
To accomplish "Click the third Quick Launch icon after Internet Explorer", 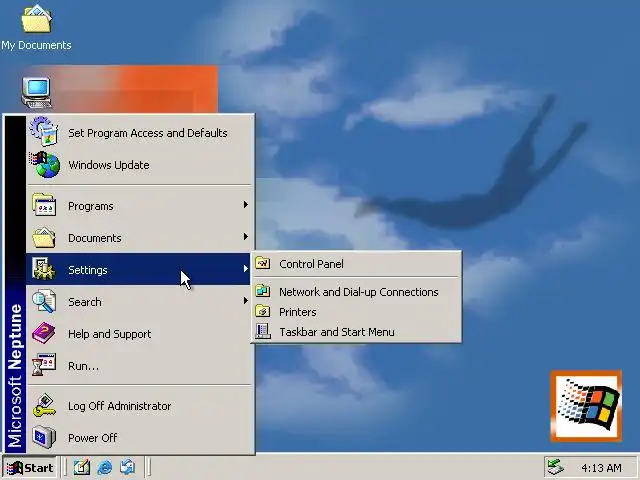I will pyautogui.click(x=127, y=467).
